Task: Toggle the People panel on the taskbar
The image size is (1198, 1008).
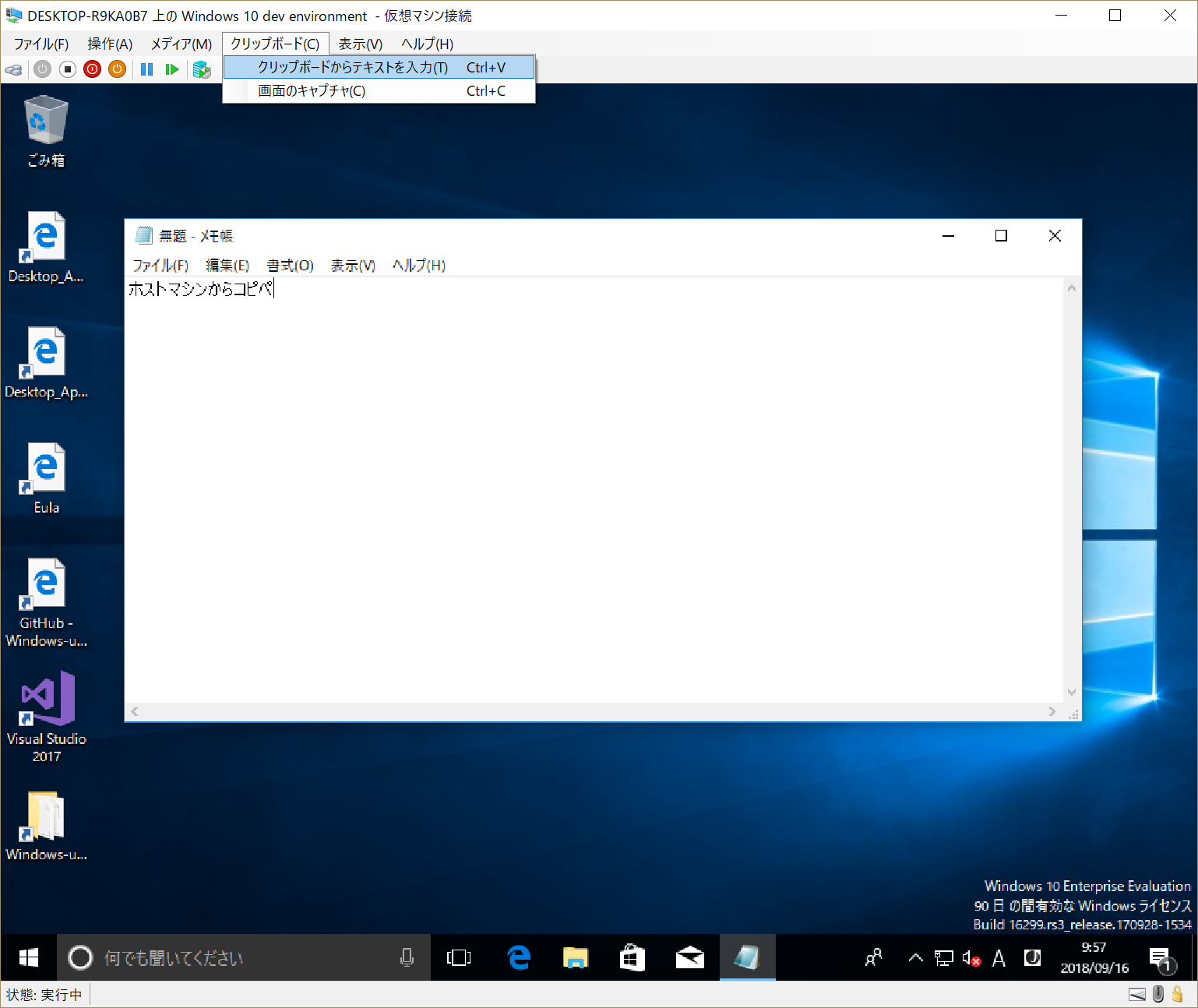Action: click(x=872, y=957)
